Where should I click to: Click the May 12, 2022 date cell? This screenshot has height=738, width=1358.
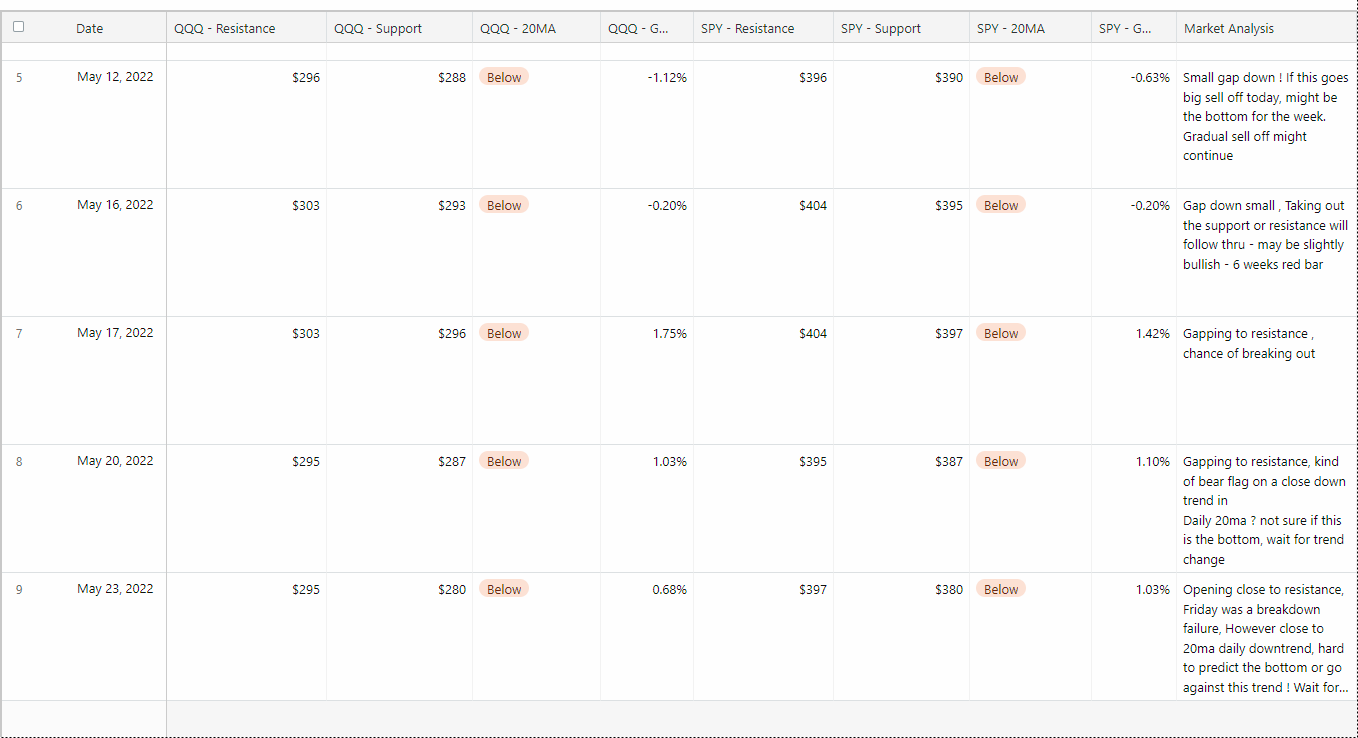115,77
